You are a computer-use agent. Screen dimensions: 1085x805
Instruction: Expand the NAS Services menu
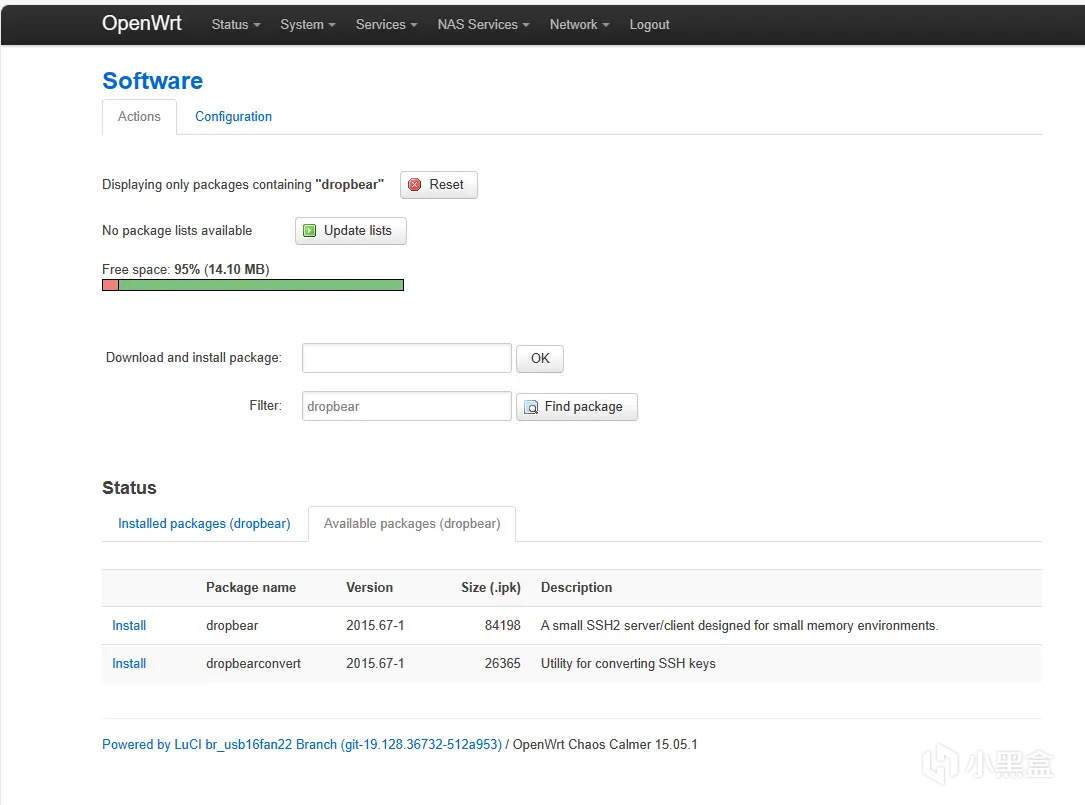tap(483, 24)
